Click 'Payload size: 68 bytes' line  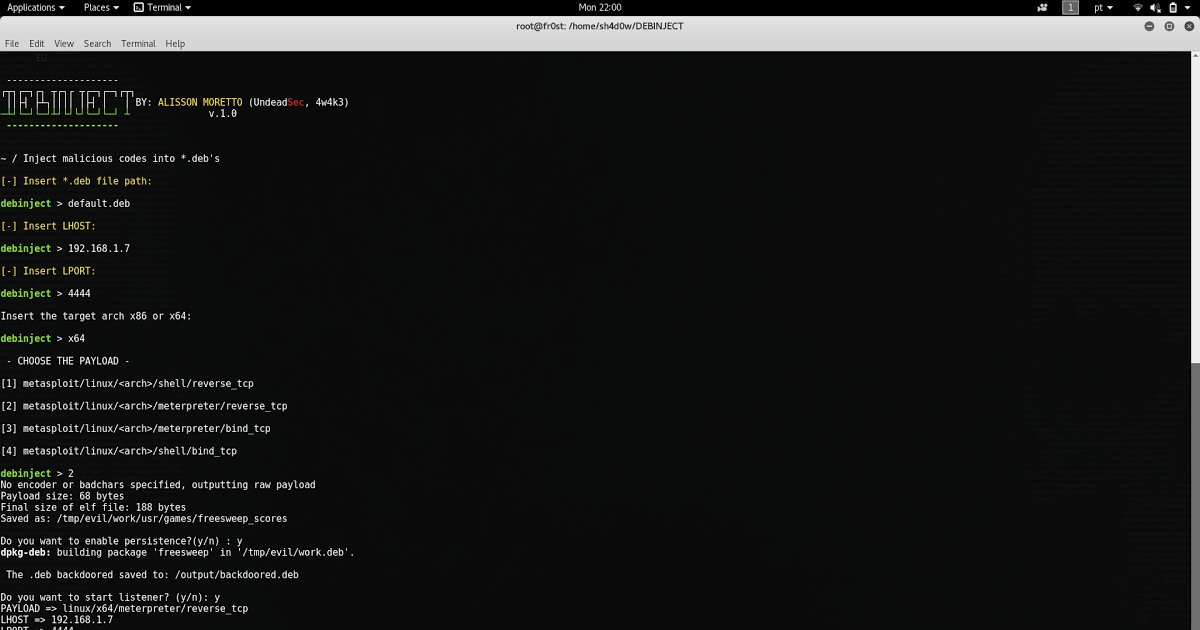pyautogui.click(x=63, y=496)
